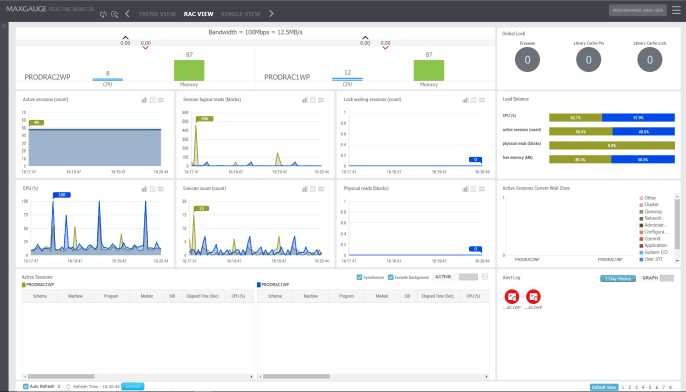The height and width of the screenshot is (392, 686).
Task: Open the second red alert icon in the Alert Log
Action: coord(533,297)
